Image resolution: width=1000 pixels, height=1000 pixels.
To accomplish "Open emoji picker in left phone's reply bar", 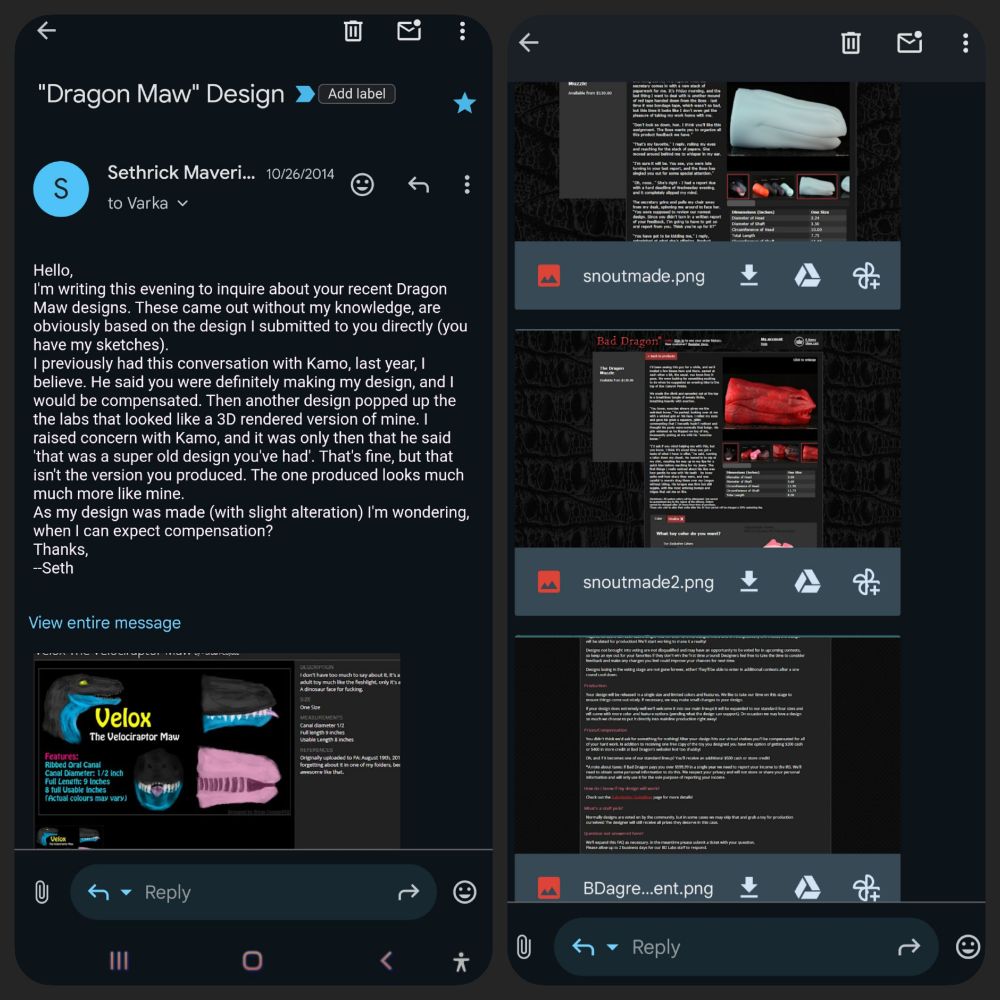I will pyautogui.click(x=464, y=892).
